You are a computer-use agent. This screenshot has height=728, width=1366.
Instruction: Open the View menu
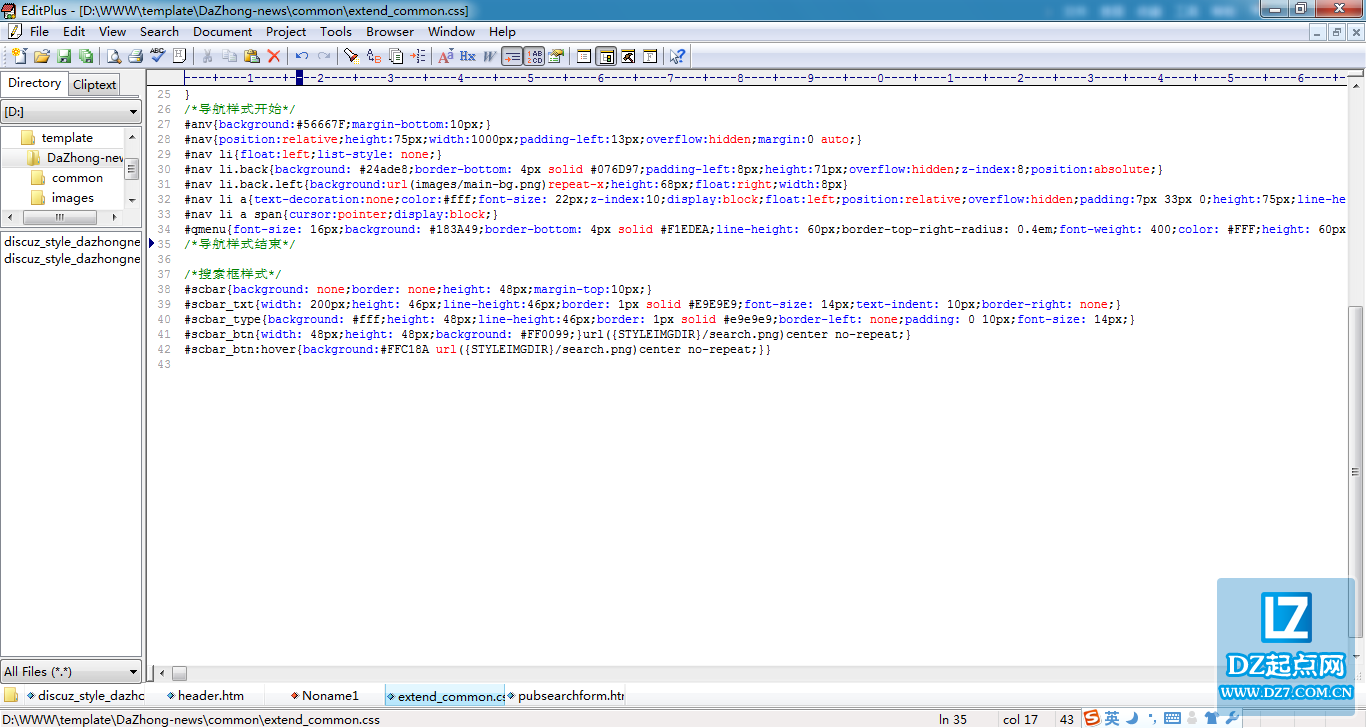coord(113,31)
